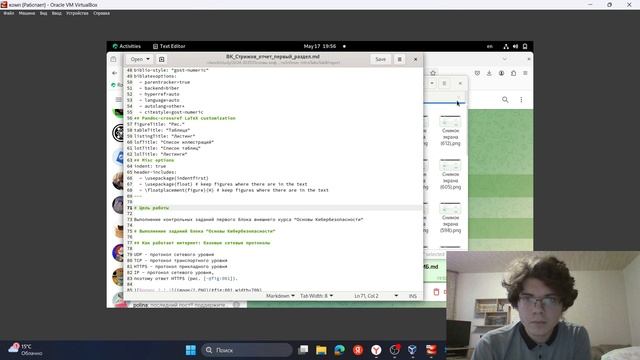Open the browser hamburger menu

click(x=525, y=73)
